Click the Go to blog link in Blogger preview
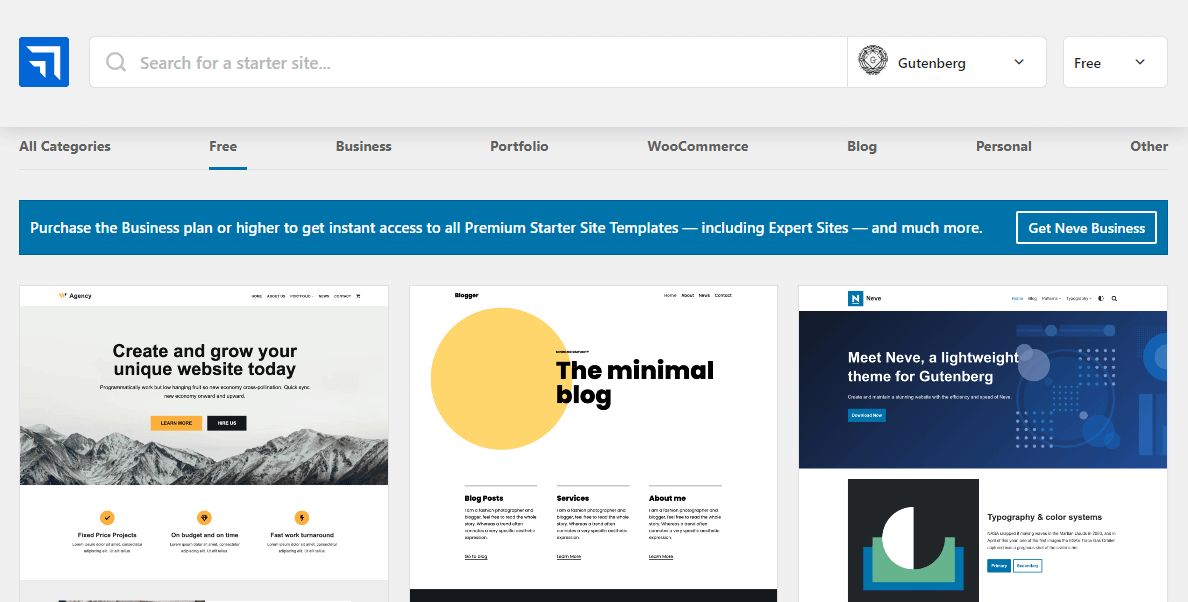 click(476, 557)
